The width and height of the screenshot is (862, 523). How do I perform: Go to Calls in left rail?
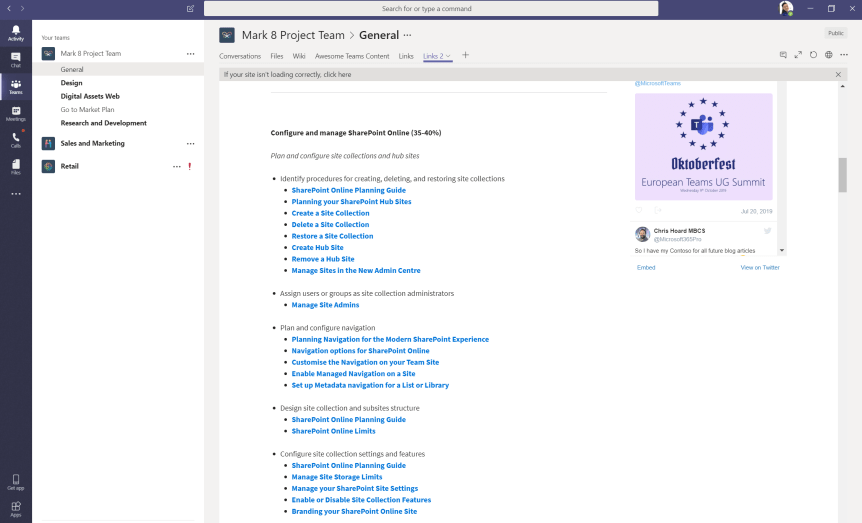coord(15,139)
